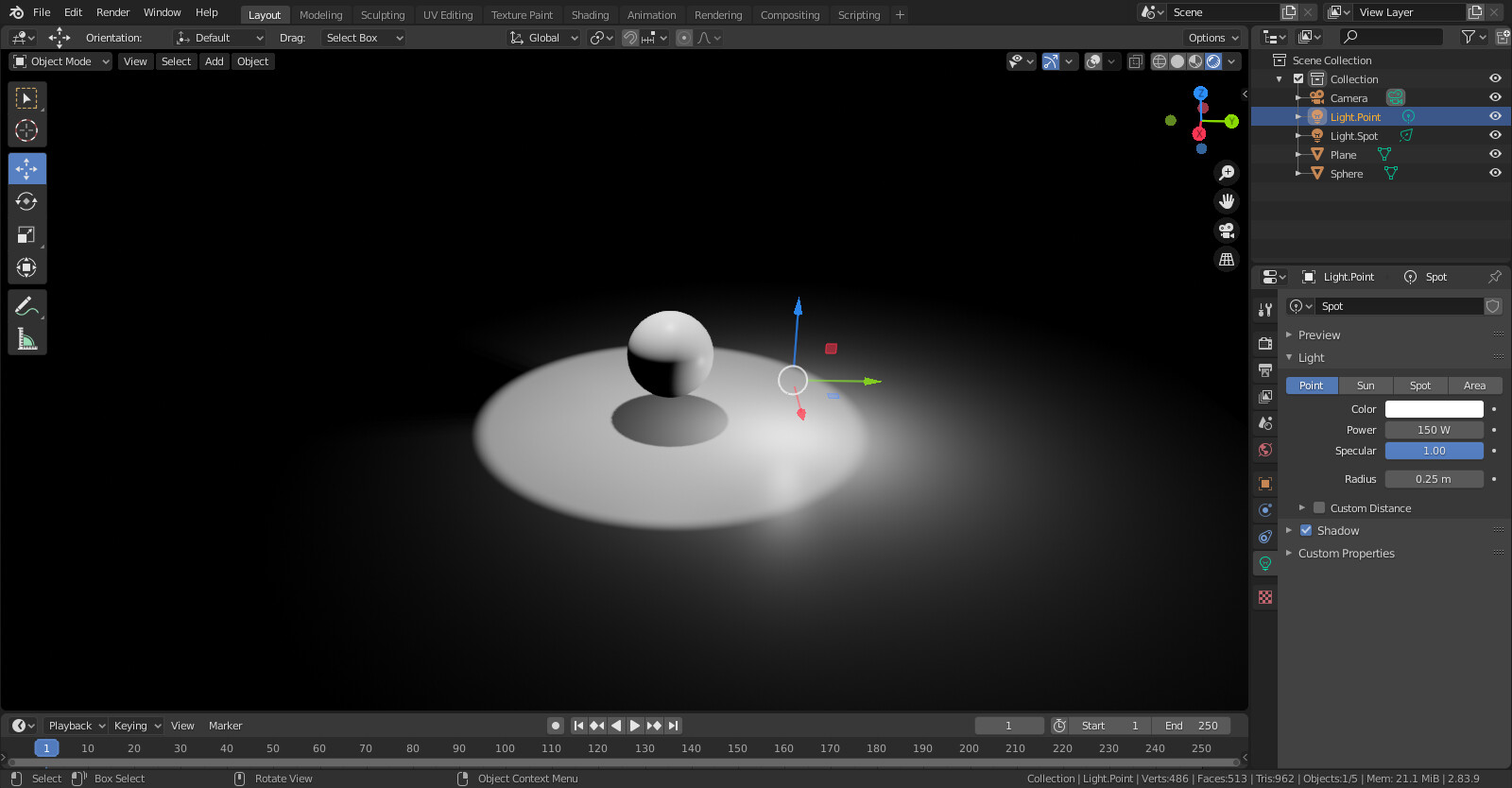This screenshot has width=1512, height=788.
Task: Hide the Plane object in outliner
Action: point(1495,154)
